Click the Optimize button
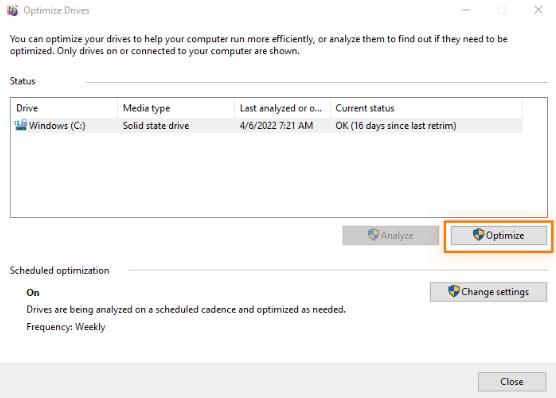The image size is (556, 398). [499, 235]
